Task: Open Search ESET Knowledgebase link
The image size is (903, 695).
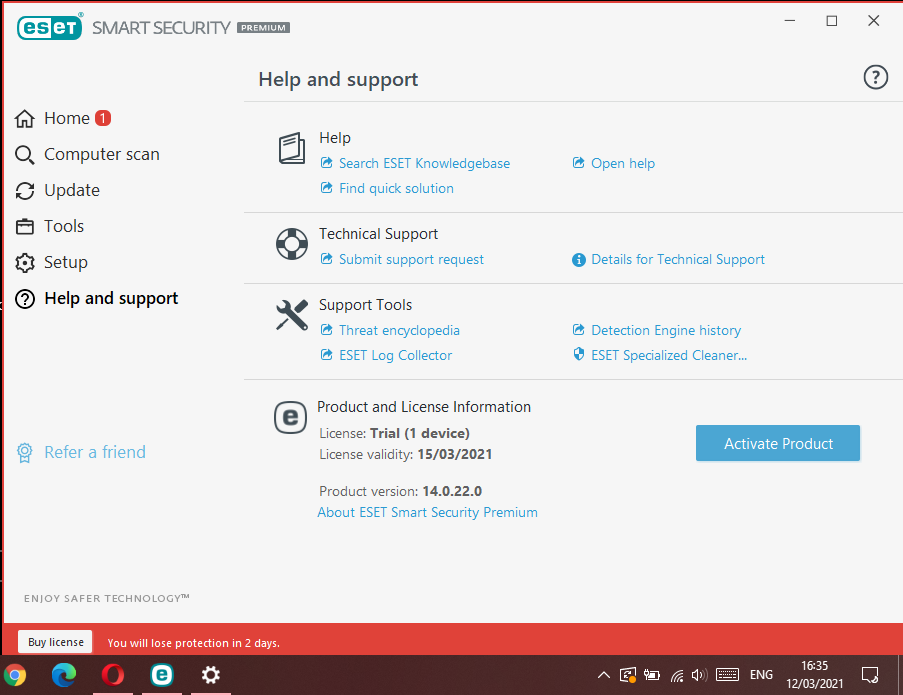Action: [x=424, y=164]
